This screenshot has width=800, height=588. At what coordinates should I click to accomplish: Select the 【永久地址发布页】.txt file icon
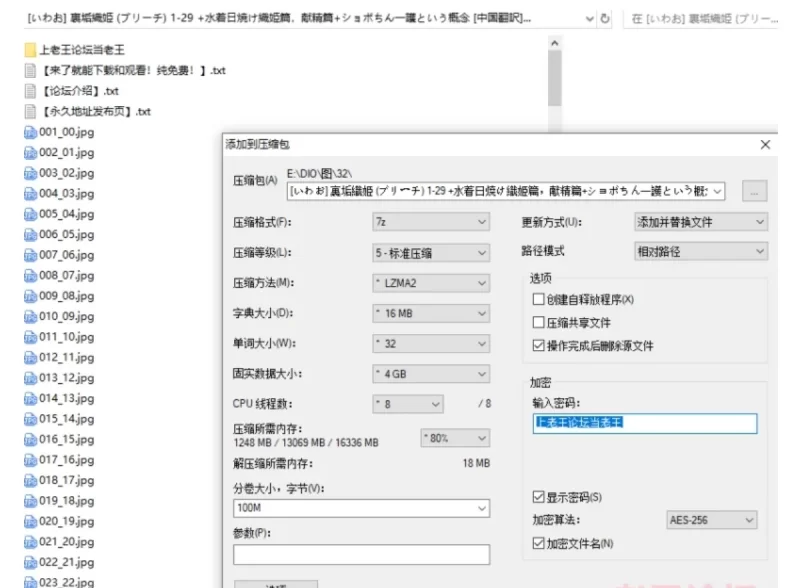tap(30, 111)
